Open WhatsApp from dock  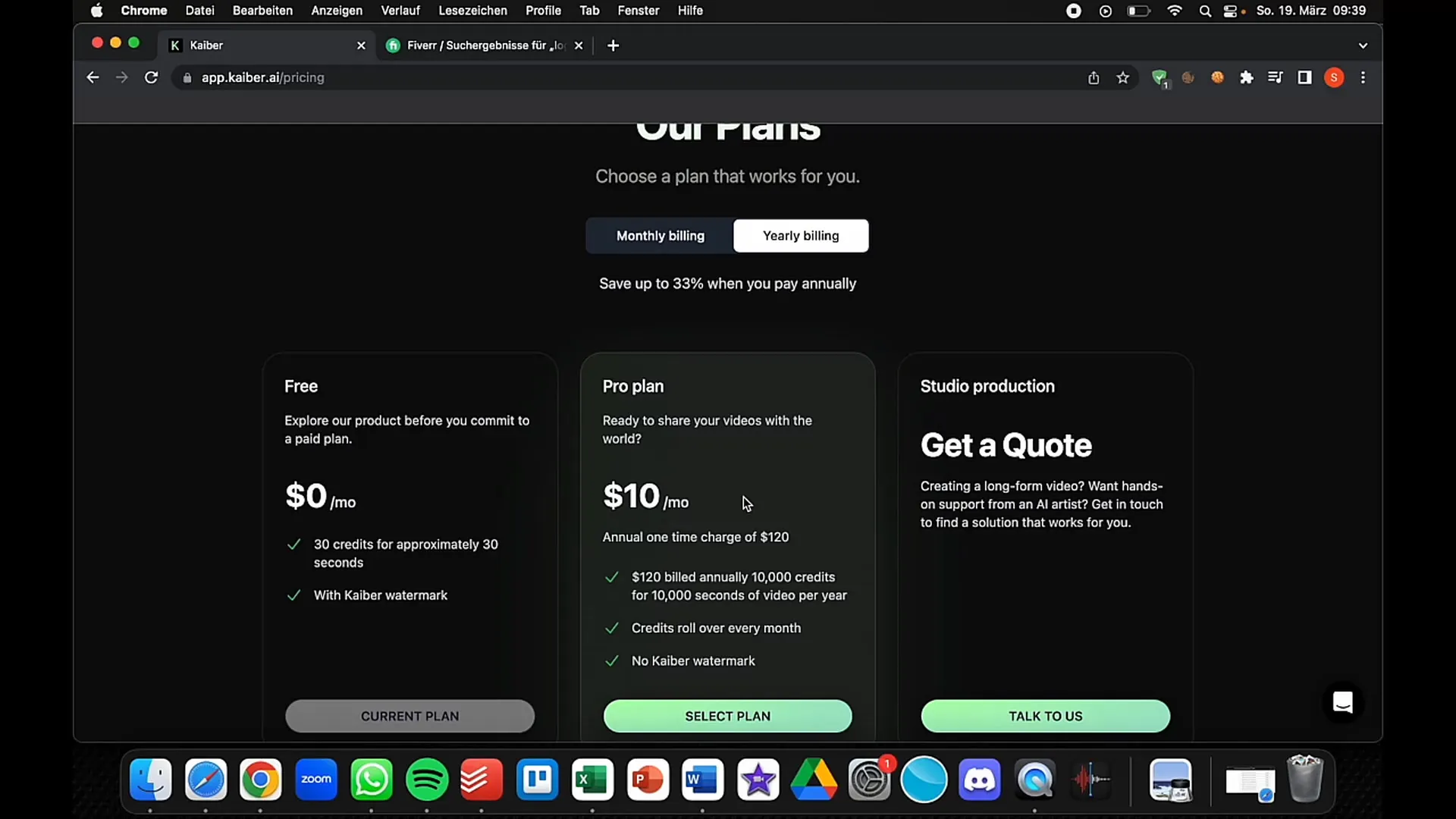tap(371, 780)
